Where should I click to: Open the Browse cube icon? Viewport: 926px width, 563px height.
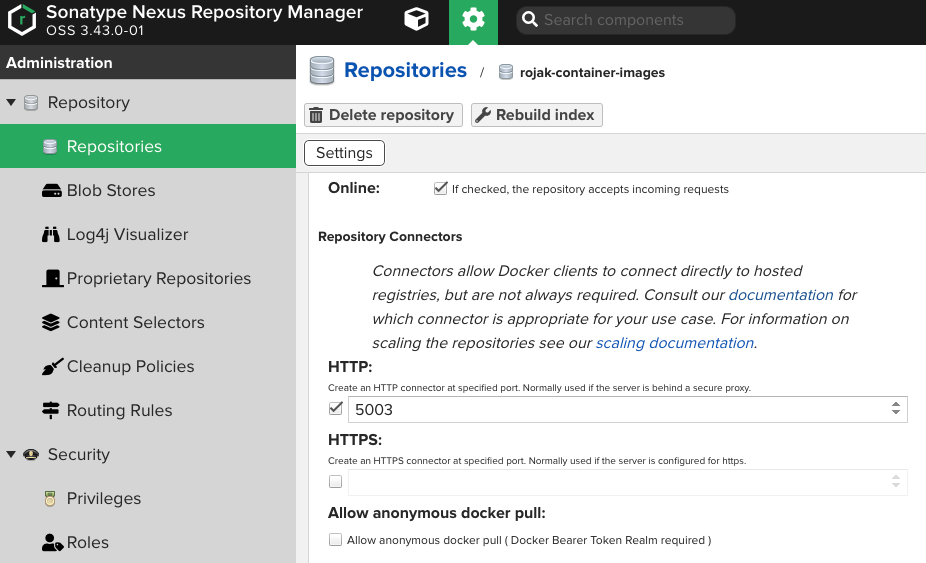pyautogui.click(x=416, y=19)
